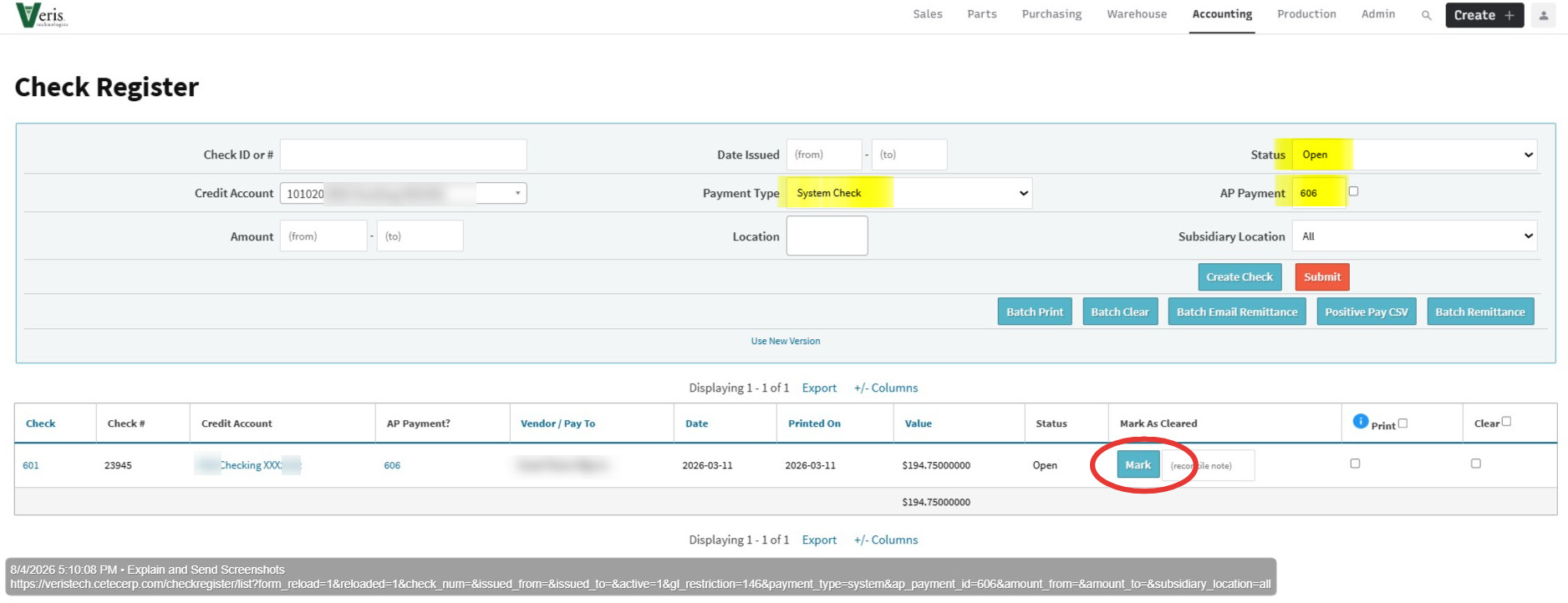Focus the Date Issued to field
1568x603 pixels.
point(909,155)
